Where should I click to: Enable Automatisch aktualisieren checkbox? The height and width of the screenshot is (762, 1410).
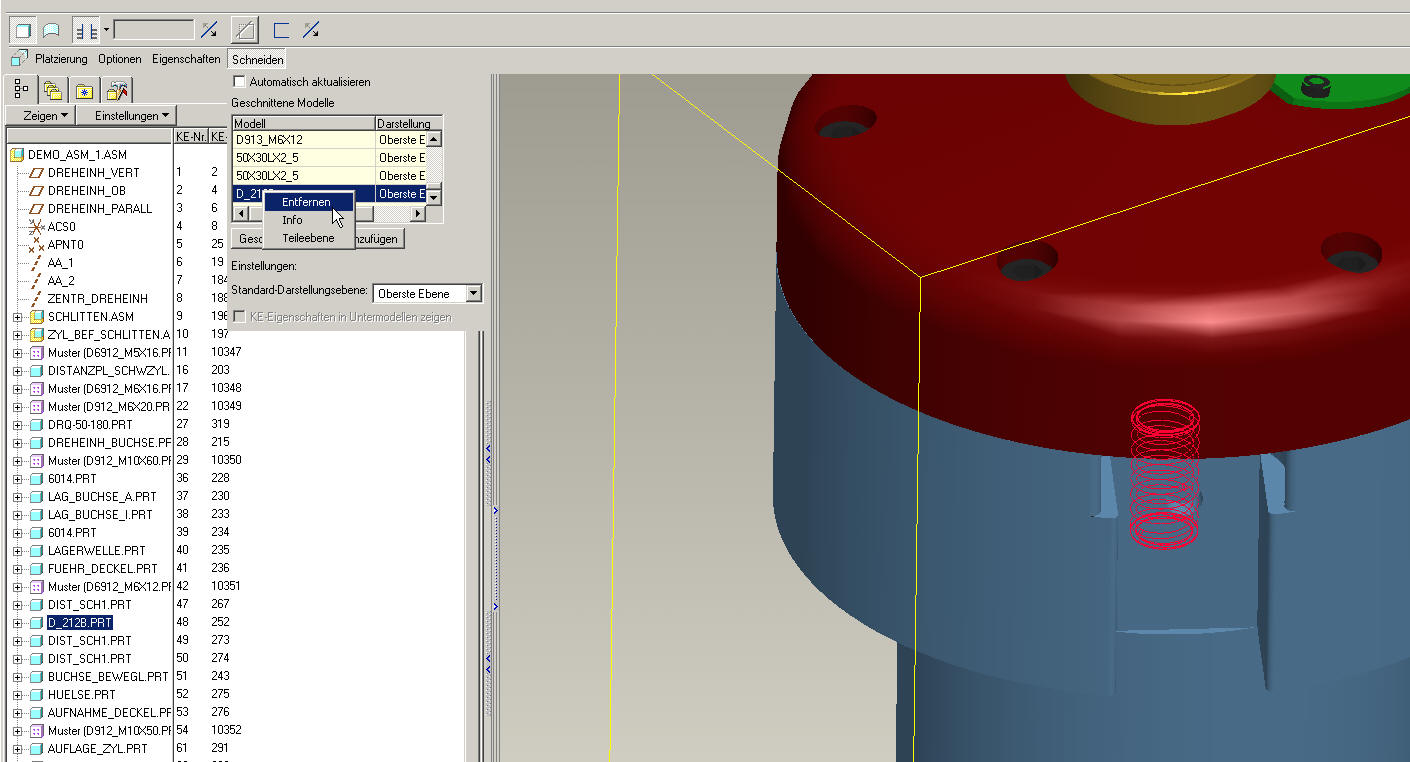click(239, 82)
